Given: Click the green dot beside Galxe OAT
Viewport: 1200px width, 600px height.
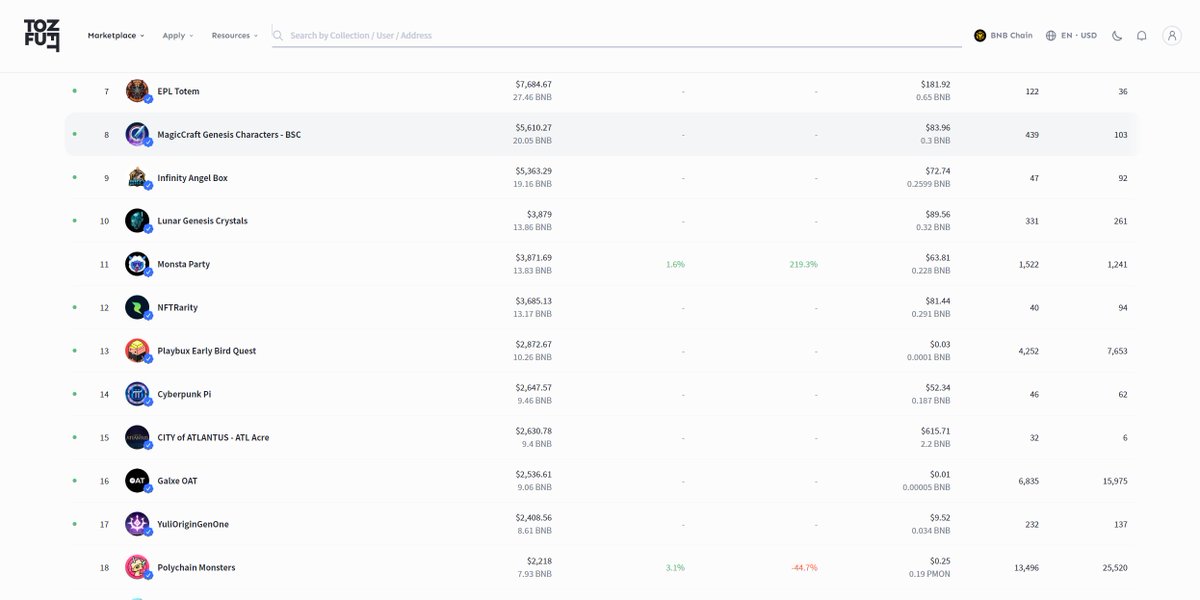Looking at the screenshot, I should [74, 481].
